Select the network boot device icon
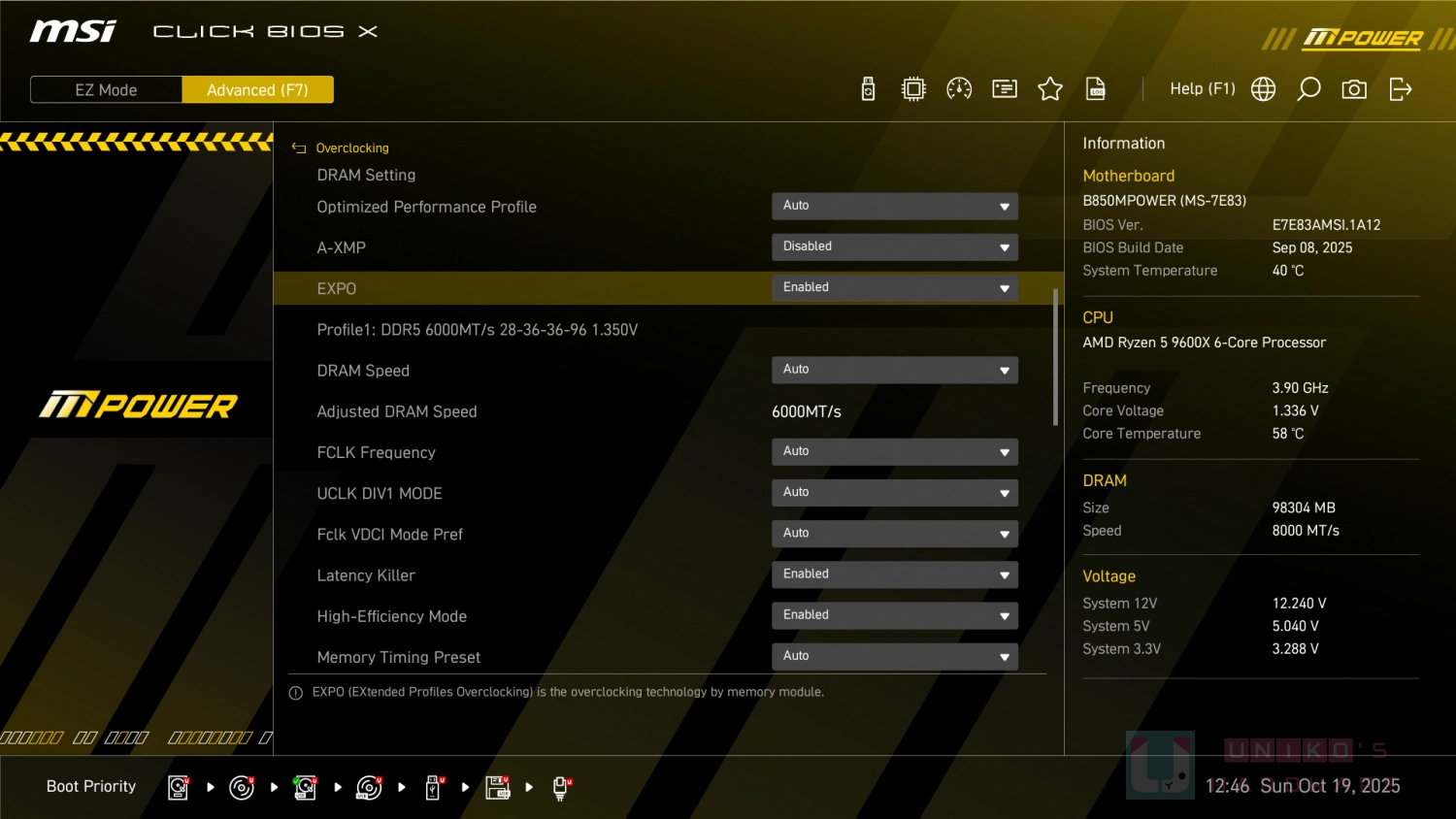This screenshot has width=1456, height=819. 561,787
